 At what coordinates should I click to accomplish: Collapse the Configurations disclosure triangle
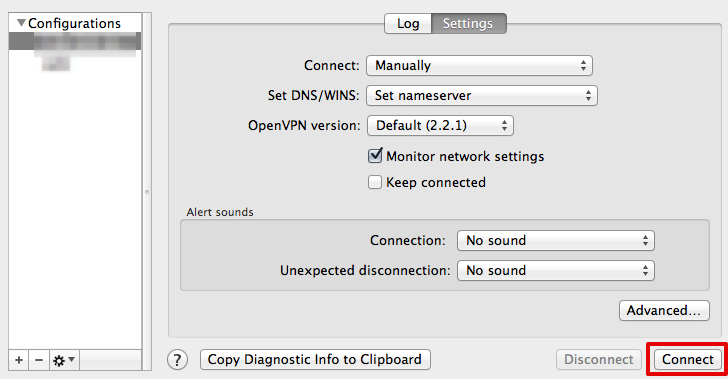click(x=21, y=23)
